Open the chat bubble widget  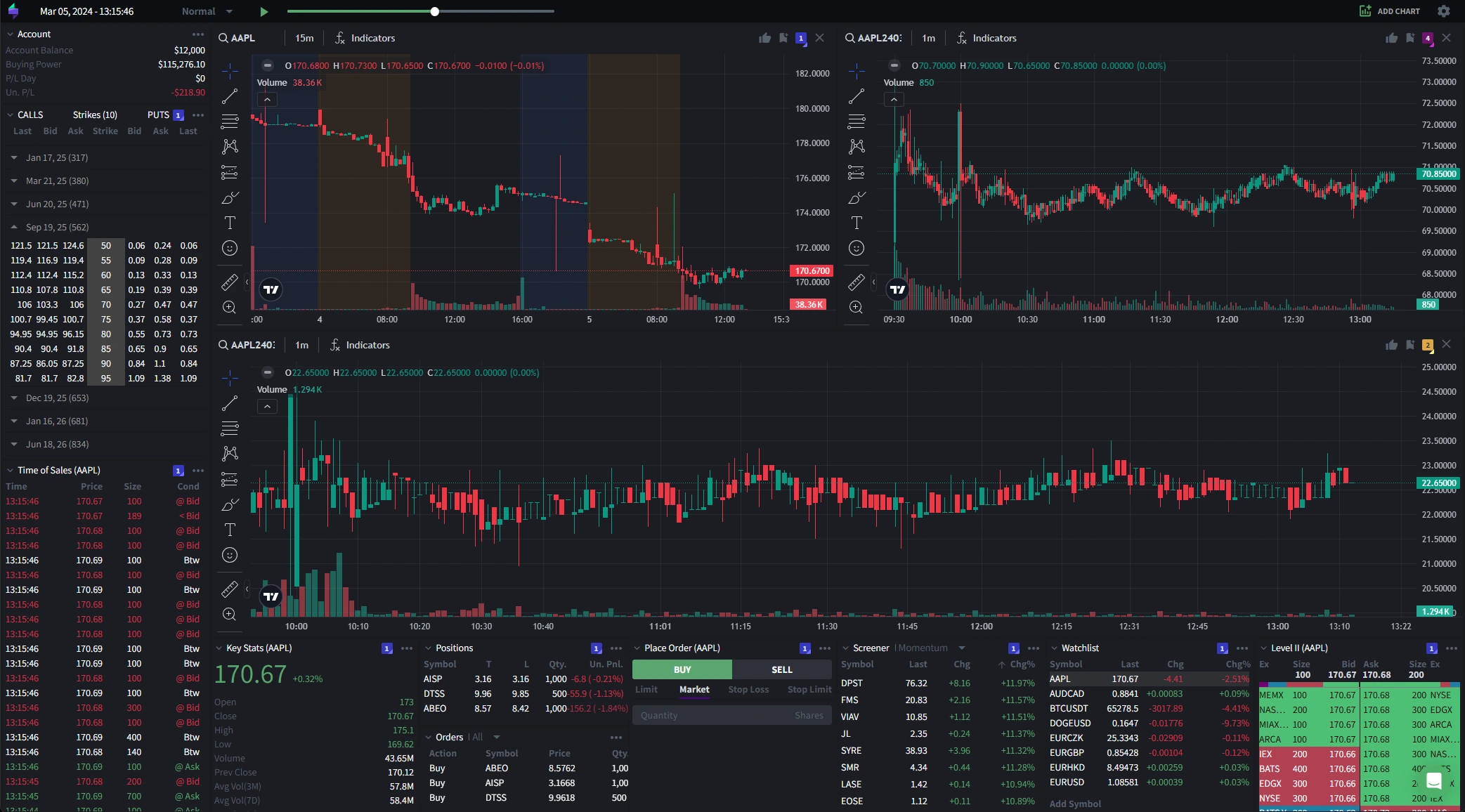[x=1434, y=780]
